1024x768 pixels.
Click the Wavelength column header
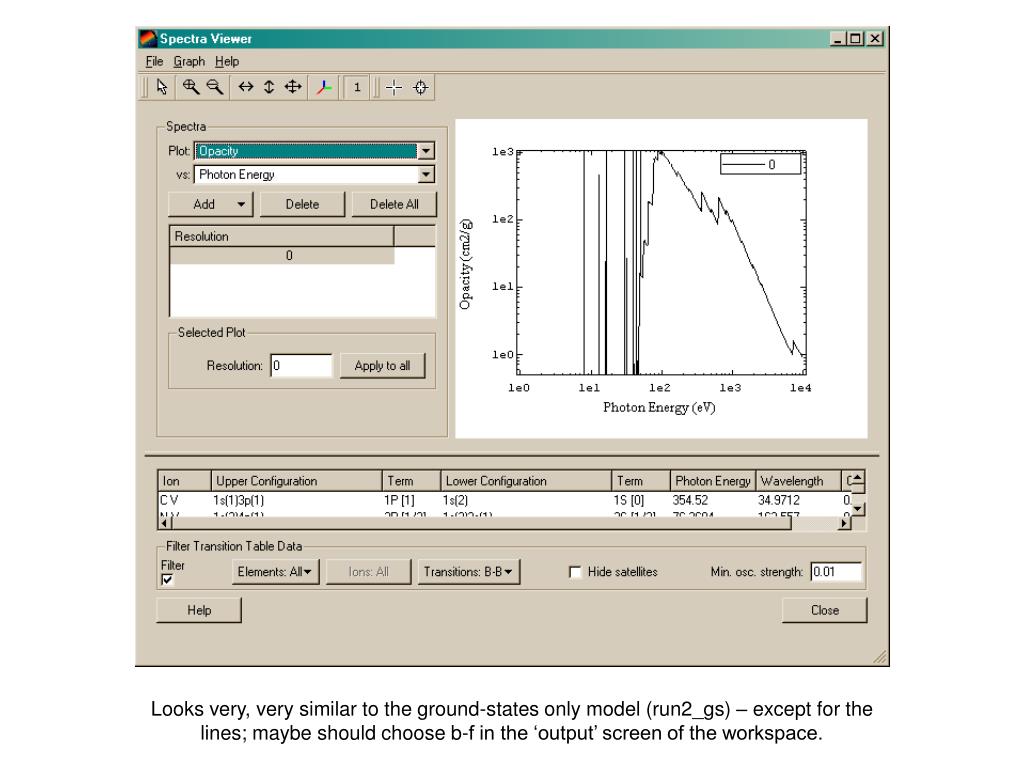coord(798,481)
